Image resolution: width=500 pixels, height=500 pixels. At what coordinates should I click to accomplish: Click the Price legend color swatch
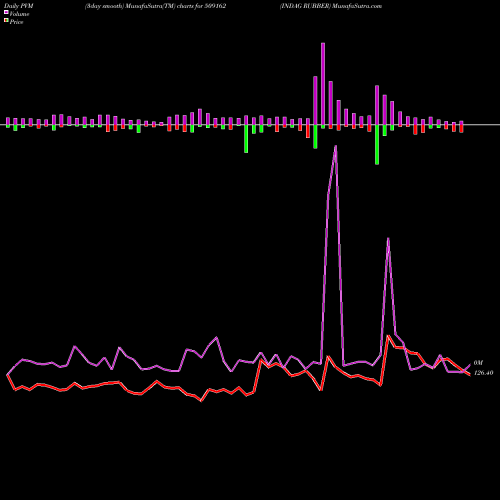[x=6, y=20]
